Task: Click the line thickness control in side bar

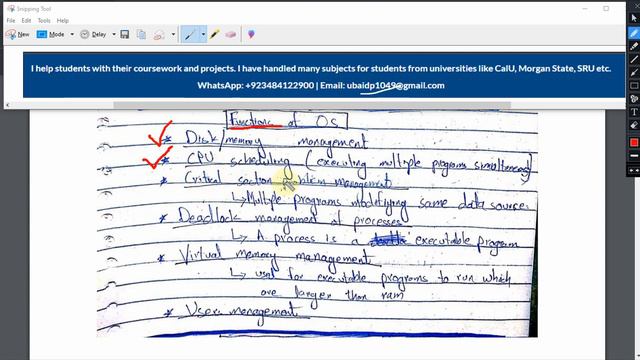Action: [x=634, y=156]
